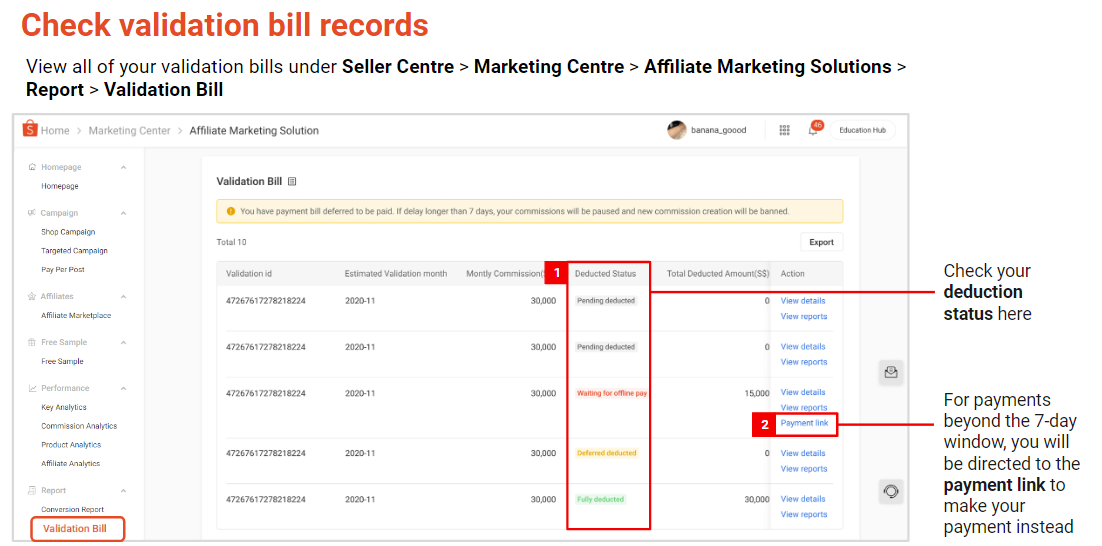This screenshot has width=1102, height=546.
Task: Click the Export button
Action: tap(821, 242)
